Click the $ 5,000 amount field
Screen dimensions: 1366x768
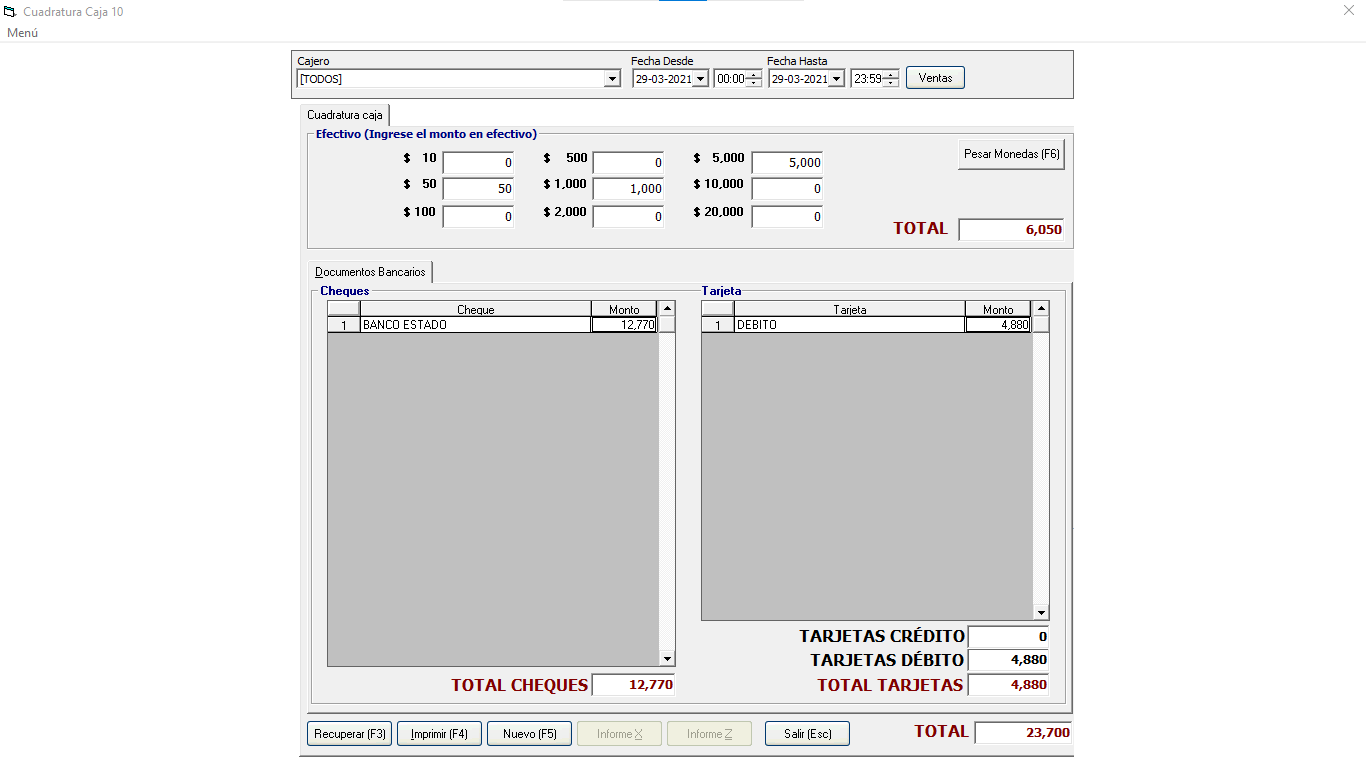pos(787,162)
